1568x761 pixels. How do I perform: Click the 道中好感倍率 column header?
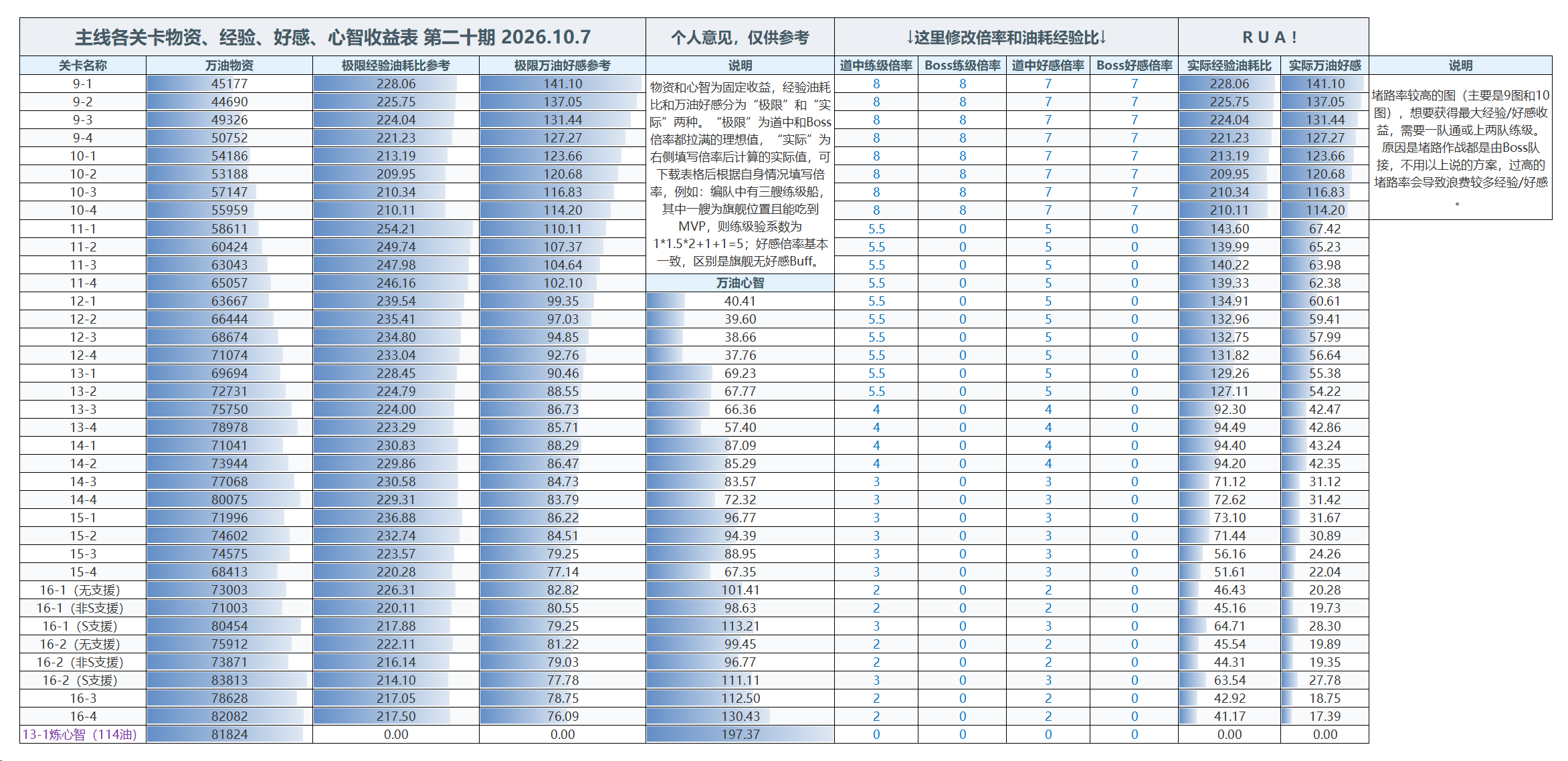1048,66
